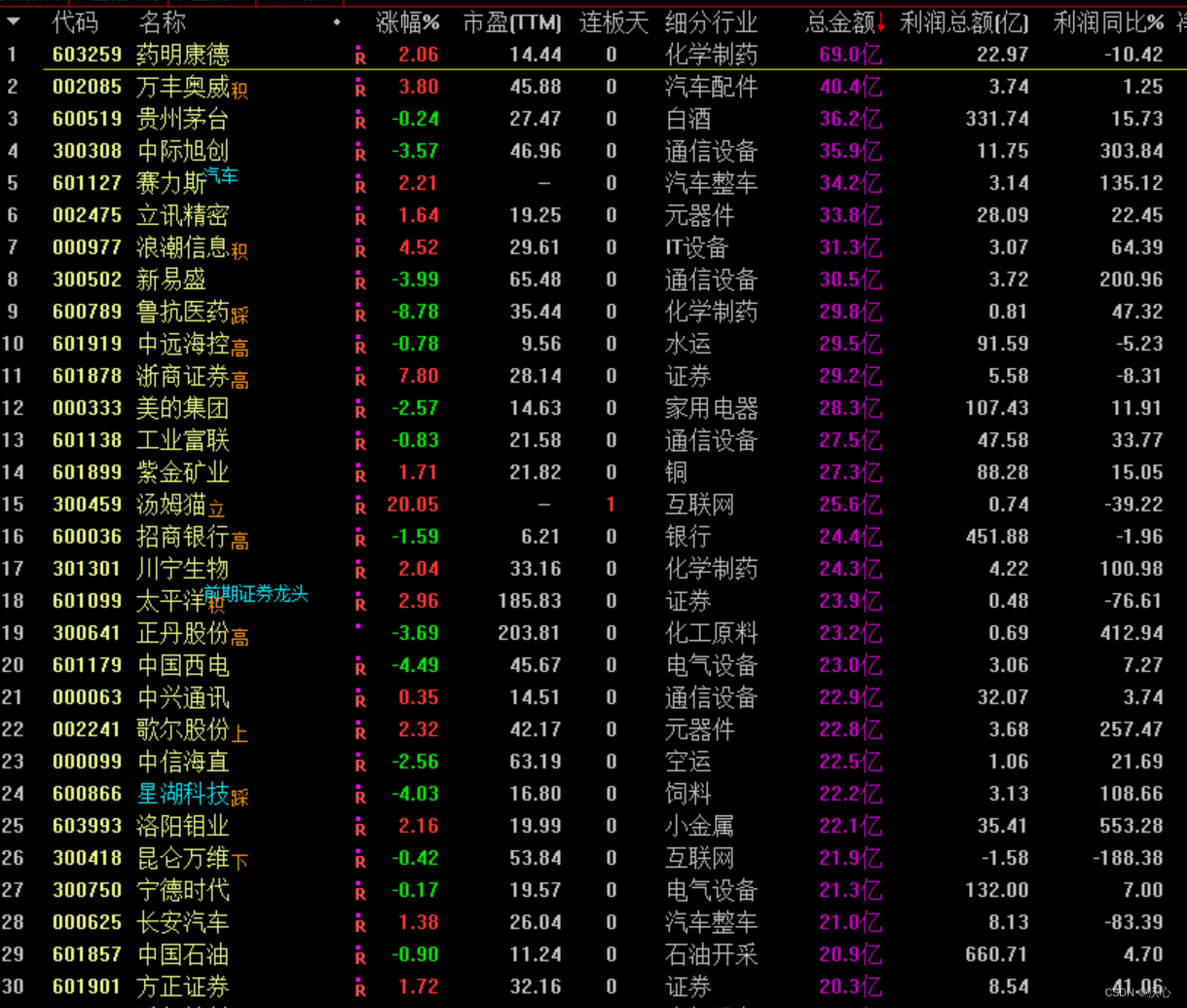
Task: Click the R marker in 中际旭创 row
Action: pos(360,153)
